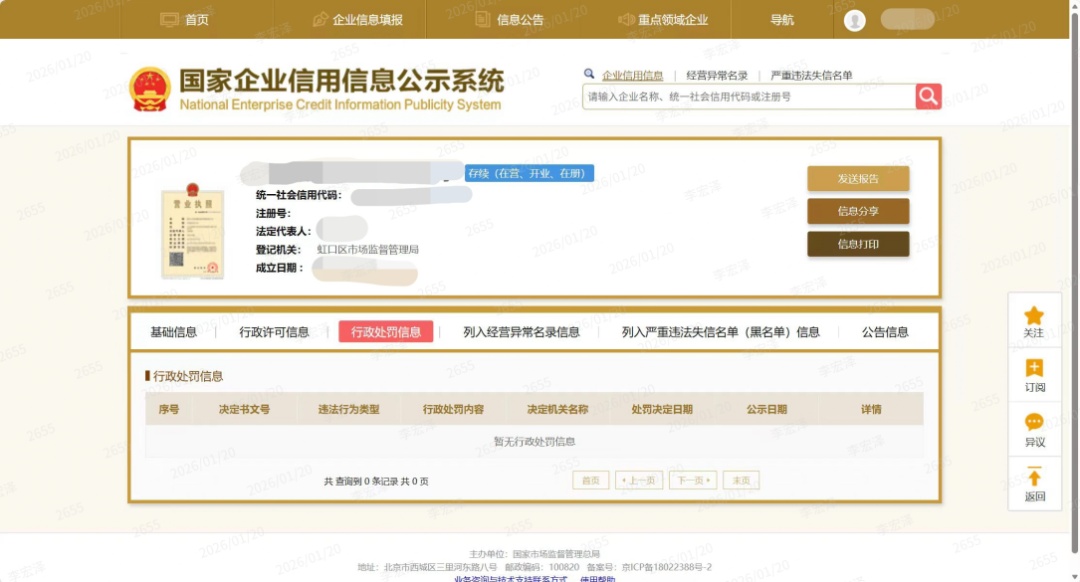Select 经营异常名录 search category
Viewport: 1080px width, 582px height.
(x=717, y=75)
